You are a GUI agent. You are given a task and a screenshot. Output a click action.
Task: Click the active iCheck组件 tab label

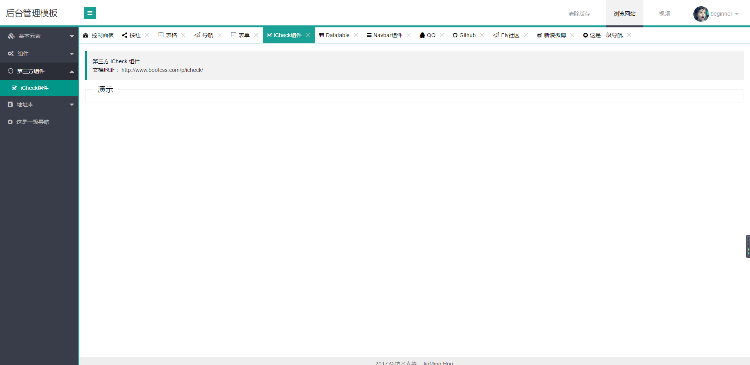click(288, 35)
